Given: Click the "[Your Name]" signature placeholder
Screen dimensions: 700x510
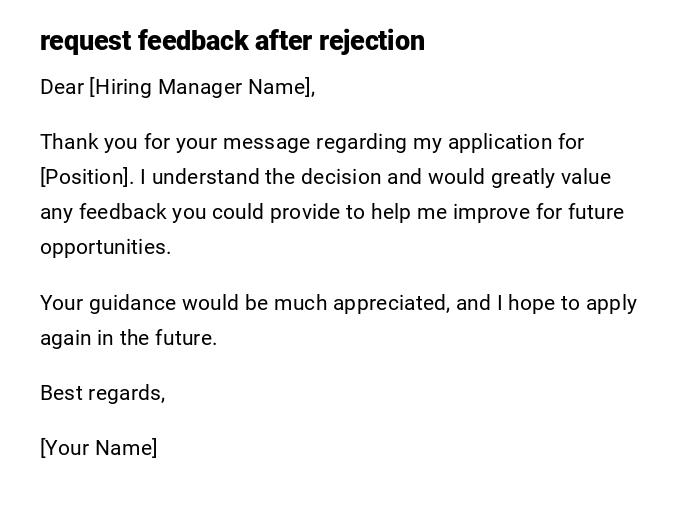Looking at the screenshot, I should (98, 448).
